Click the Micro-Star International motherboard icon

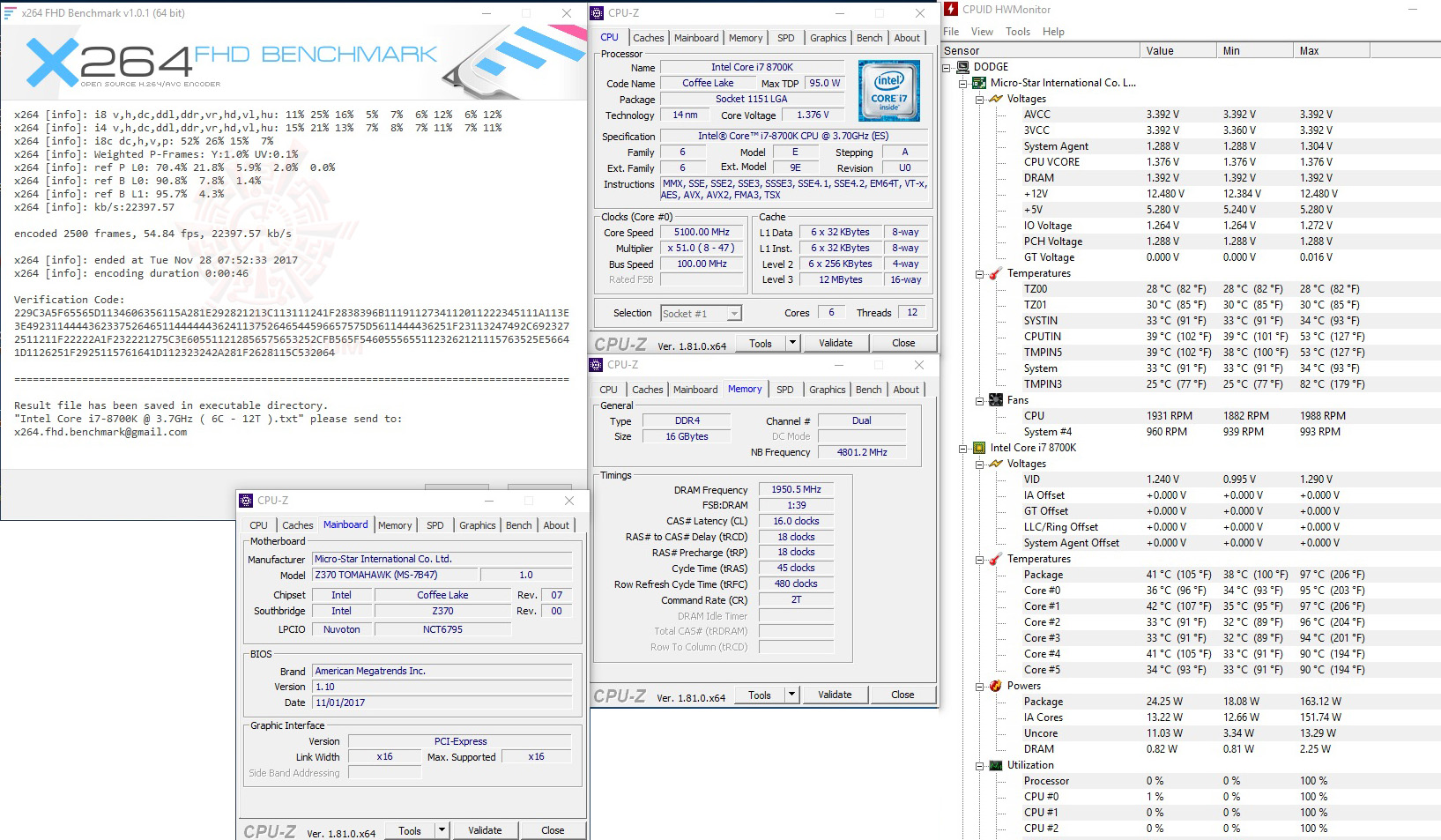tap(978, 83)
